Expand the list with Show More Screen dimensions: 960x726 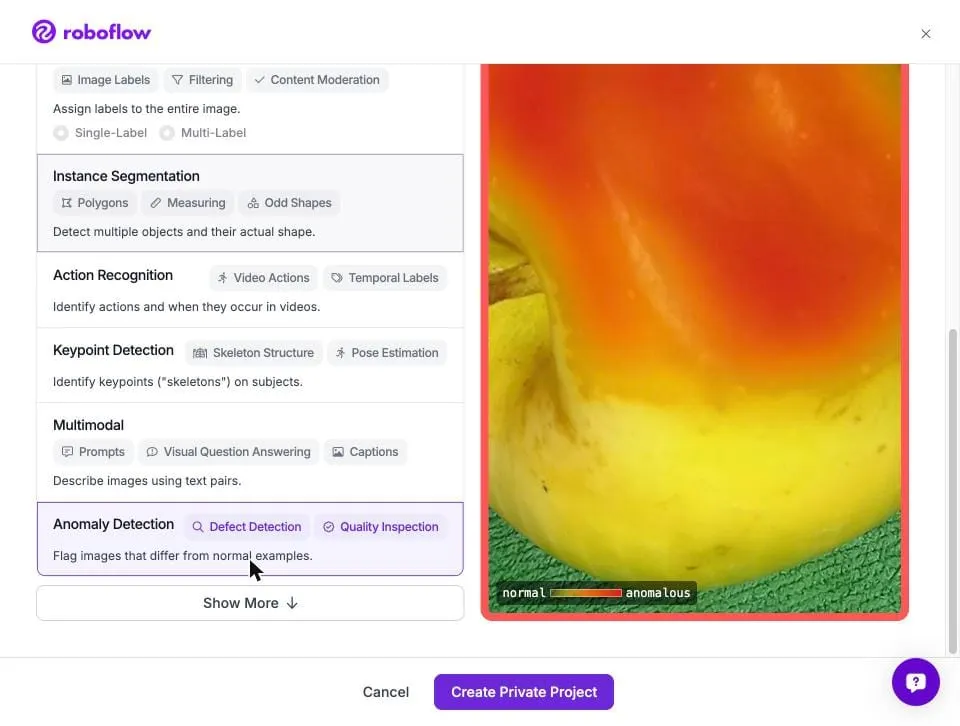pos(250,604)
